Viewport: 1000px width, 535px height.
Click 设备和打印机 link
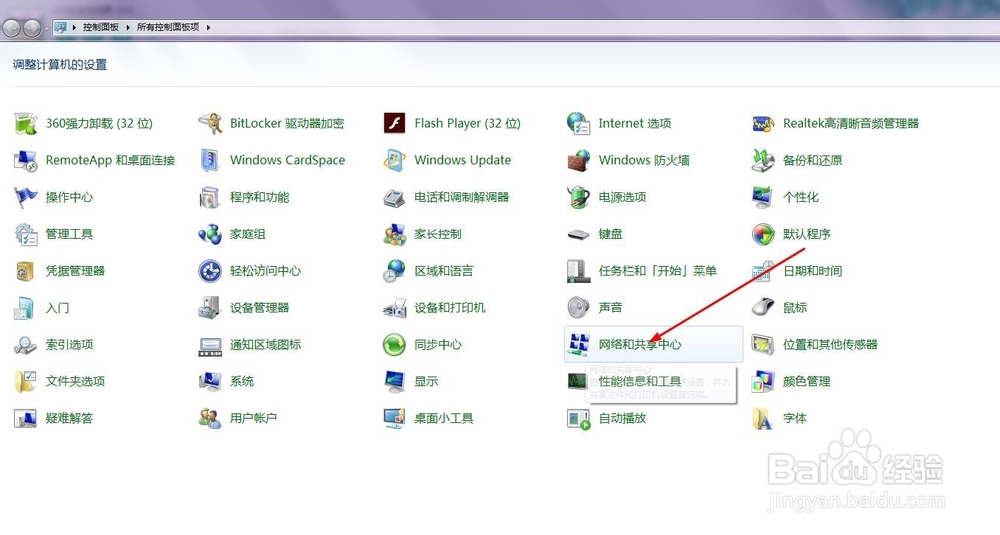(x=450, y=307)
